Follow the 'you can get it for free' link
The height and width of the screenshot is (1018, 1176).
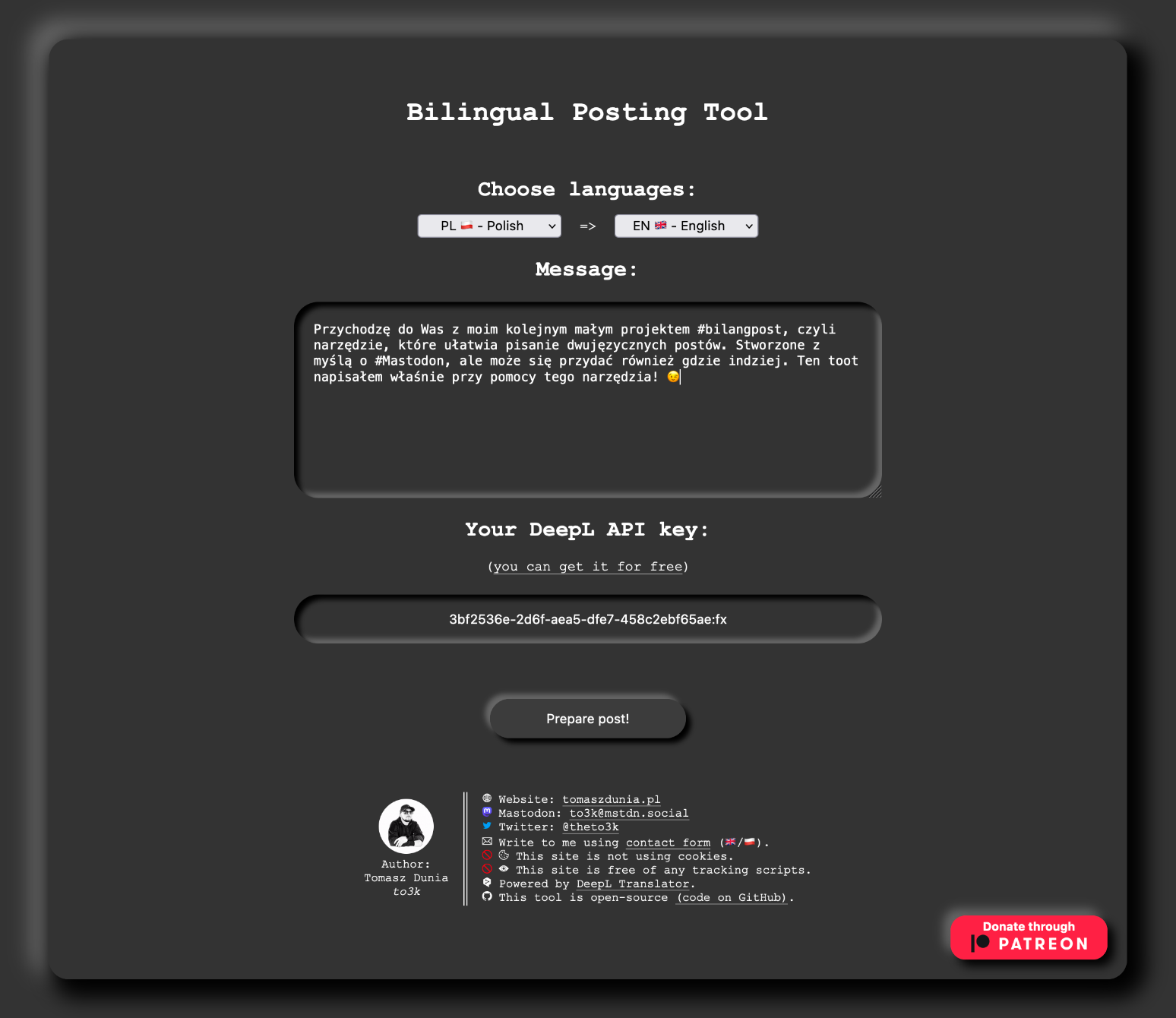(588, 567)
